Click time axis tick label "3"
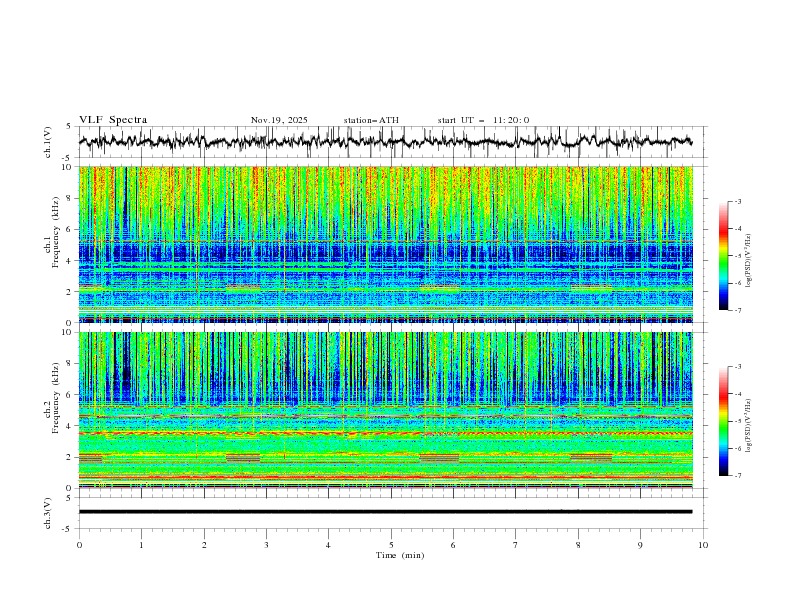This screenshot has height=612, width=792. tap(266, 545)
